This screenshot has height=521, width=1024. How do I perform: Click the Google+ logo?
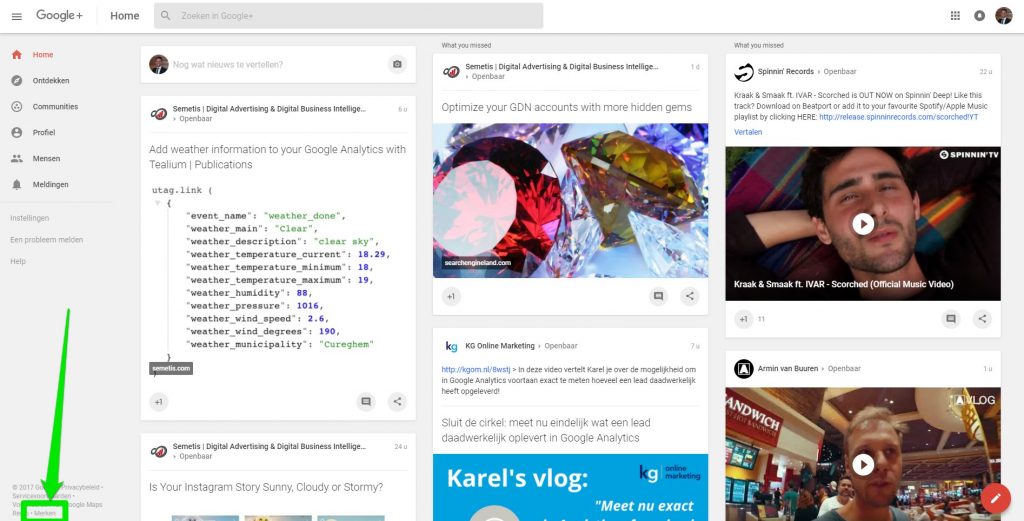point(59,15)
